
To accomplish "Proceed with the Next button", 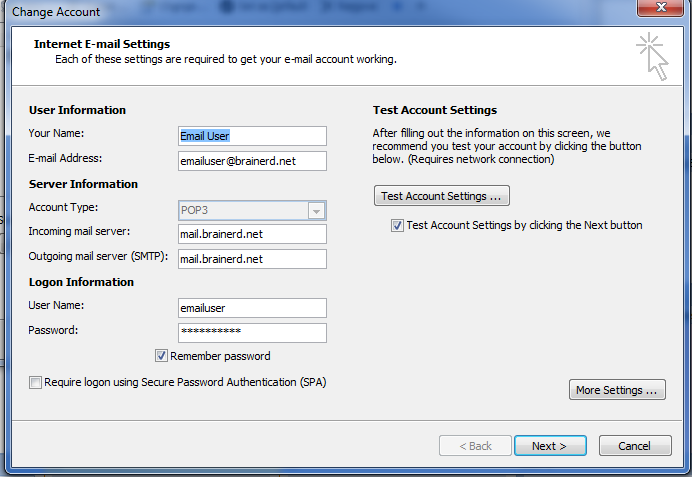I will tap(549, 446).
